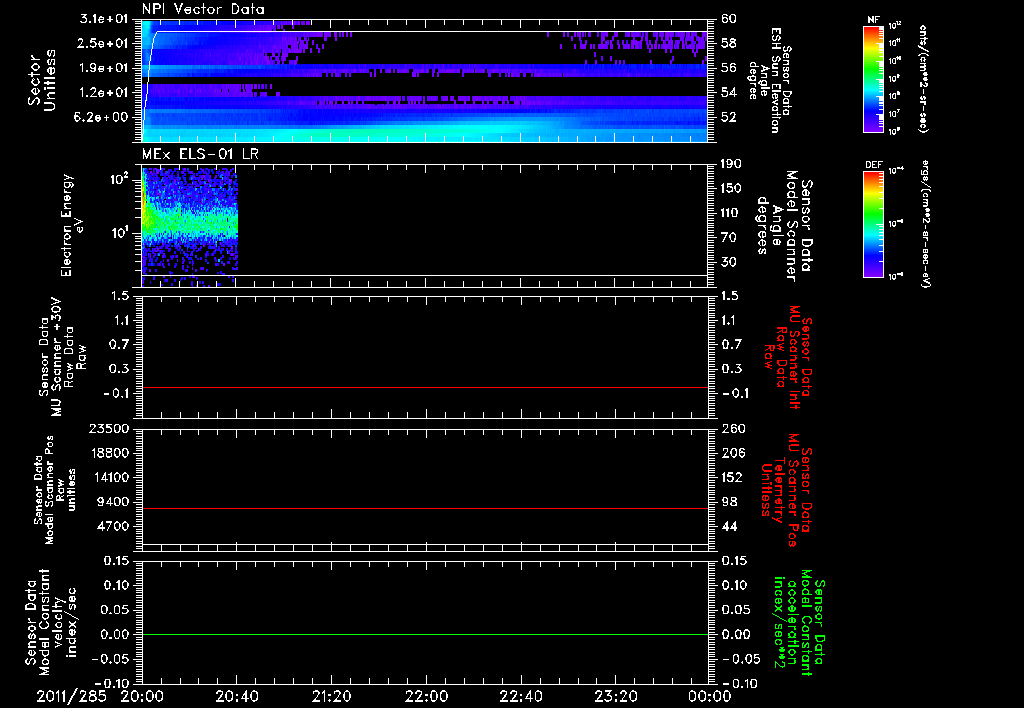Image resolution: width=1024 pixels, height=708 pixels.
Task: Click the '21:20' time axis label
Action: point(330,696)
